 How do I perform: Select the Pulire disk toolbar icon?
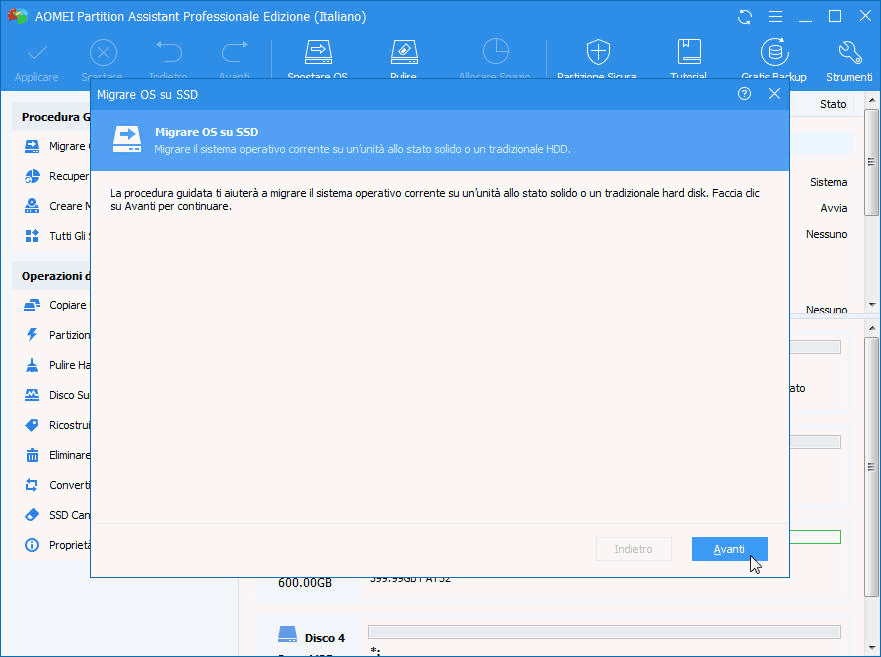pyautogui.click(x=404, y=52)
